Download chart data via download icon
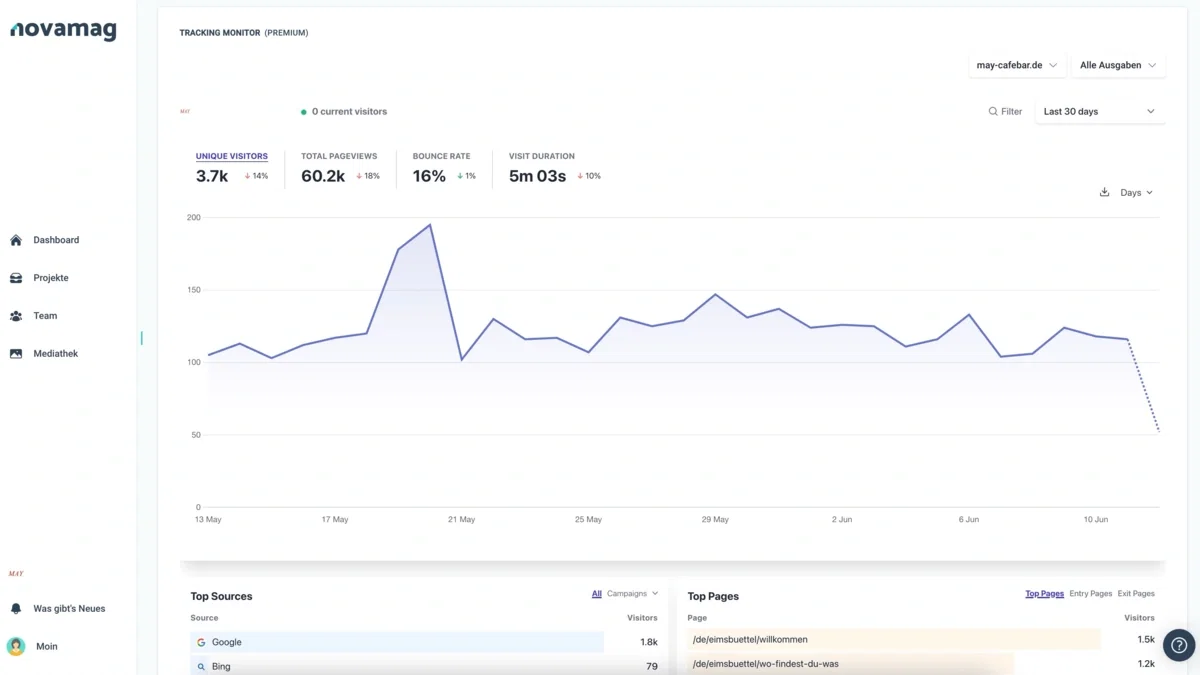 point(1104,192)
